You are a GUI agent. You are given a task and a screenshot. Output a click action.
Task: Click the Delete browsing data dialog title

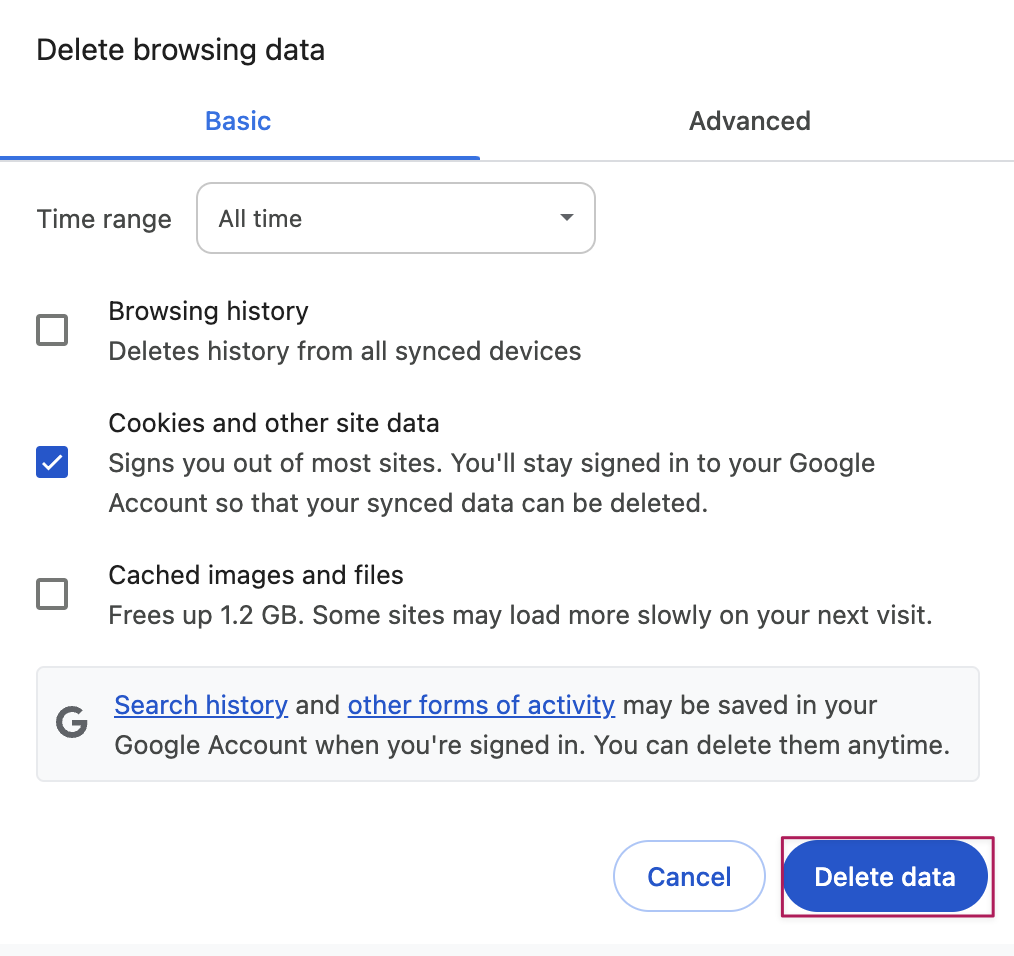click(181, 50)
